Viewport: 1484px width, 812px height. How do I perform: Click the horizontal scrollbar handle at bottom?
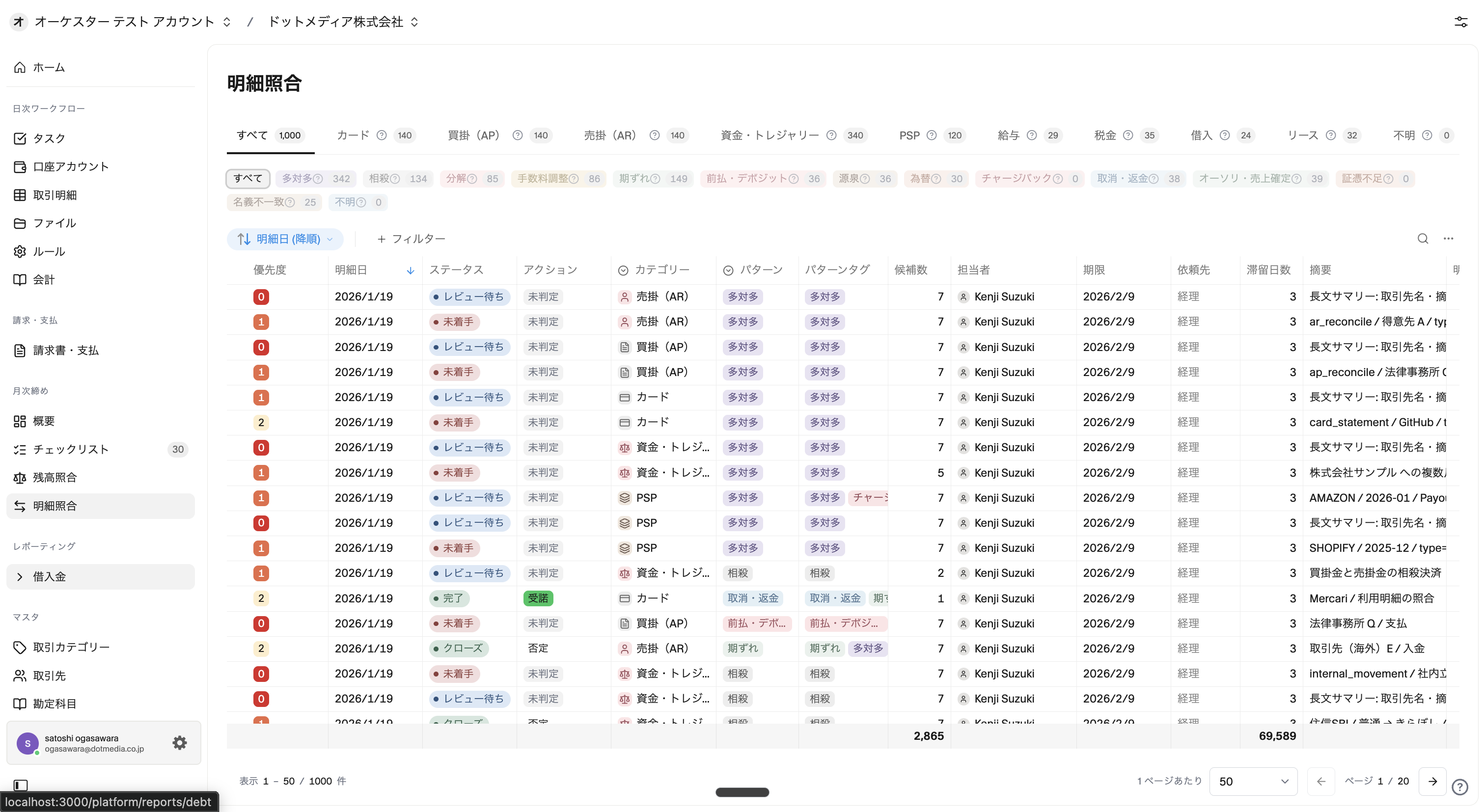point(742,792)
